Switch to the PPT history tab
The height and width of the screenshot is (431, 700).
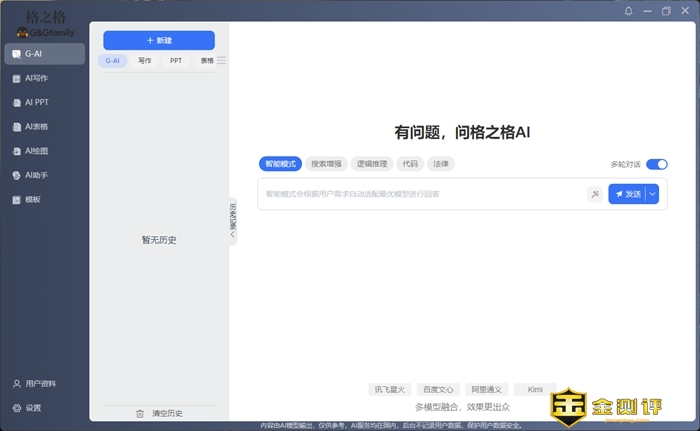pyautogui.click(x=176, y=61)
